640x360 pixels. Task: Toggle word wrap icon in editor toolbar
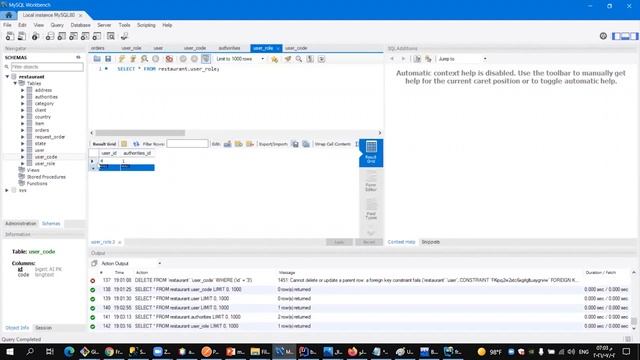pos(322,59)
